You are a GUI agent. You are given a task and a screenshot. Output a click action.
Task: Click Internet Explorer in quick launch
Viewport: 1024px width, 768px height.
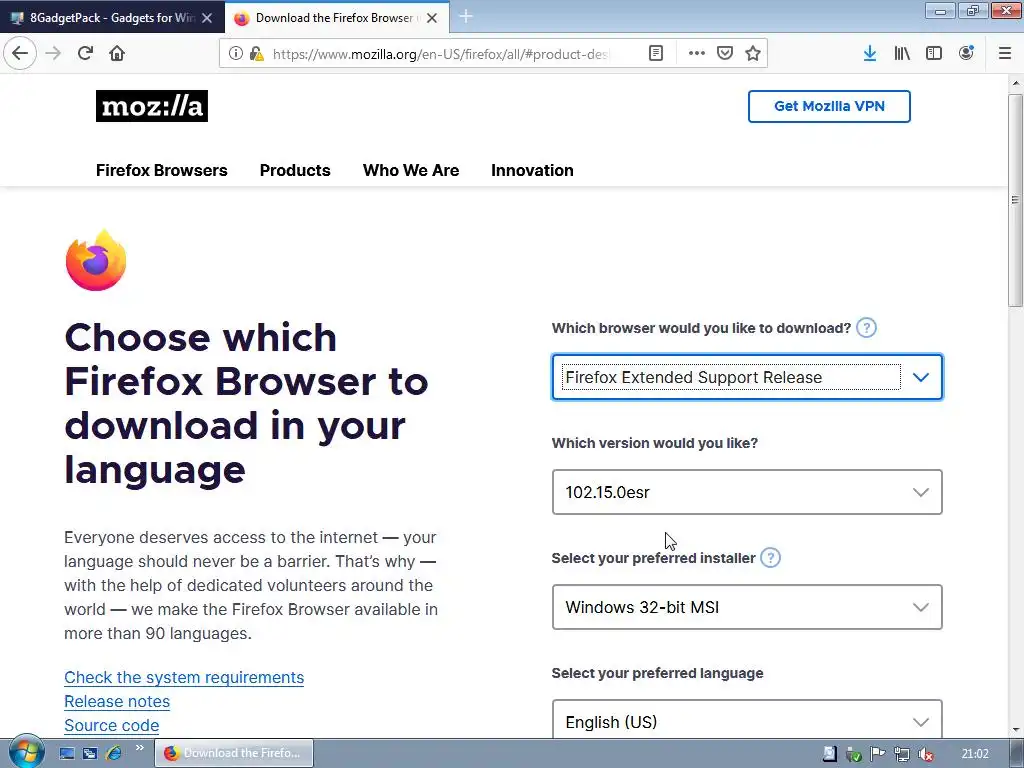click(114, 753)
